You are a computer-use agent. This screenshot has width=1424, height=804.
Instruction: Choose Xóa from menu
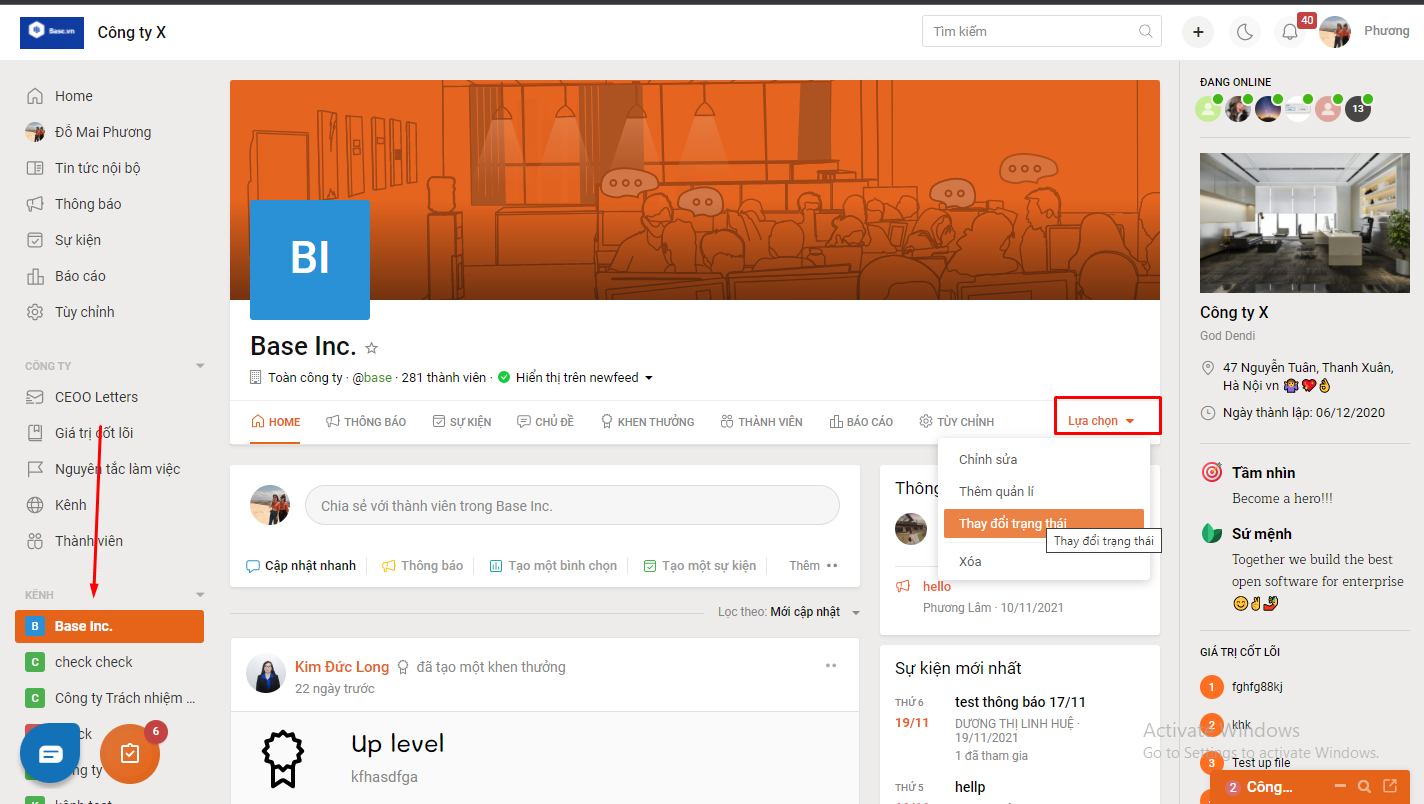pos(1044,562)
